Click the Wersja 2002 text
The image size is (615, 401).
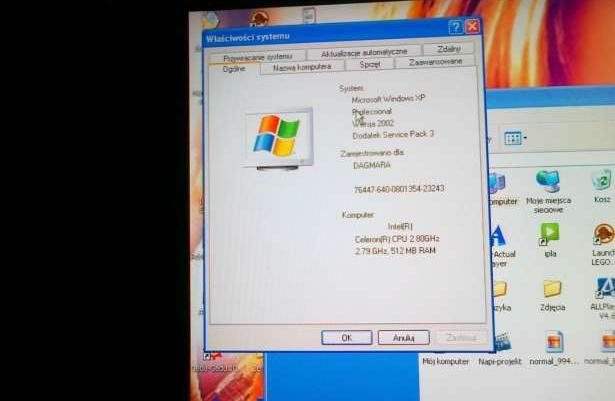tap(373, 123)
